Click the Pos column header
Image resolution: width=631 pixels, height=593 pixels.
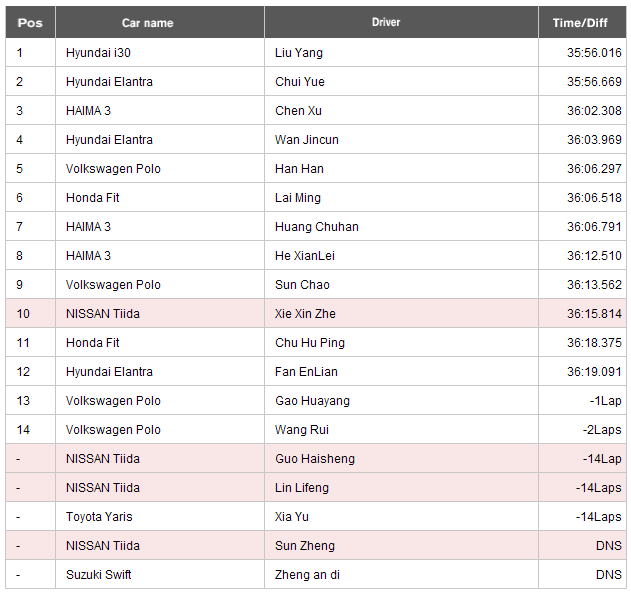[x=30, y=23]
